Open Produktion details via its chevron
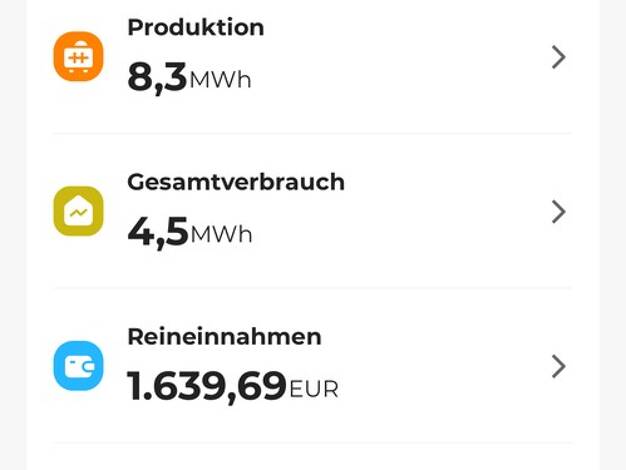This screenshot has height=470, width=626. tap(558, 57)
